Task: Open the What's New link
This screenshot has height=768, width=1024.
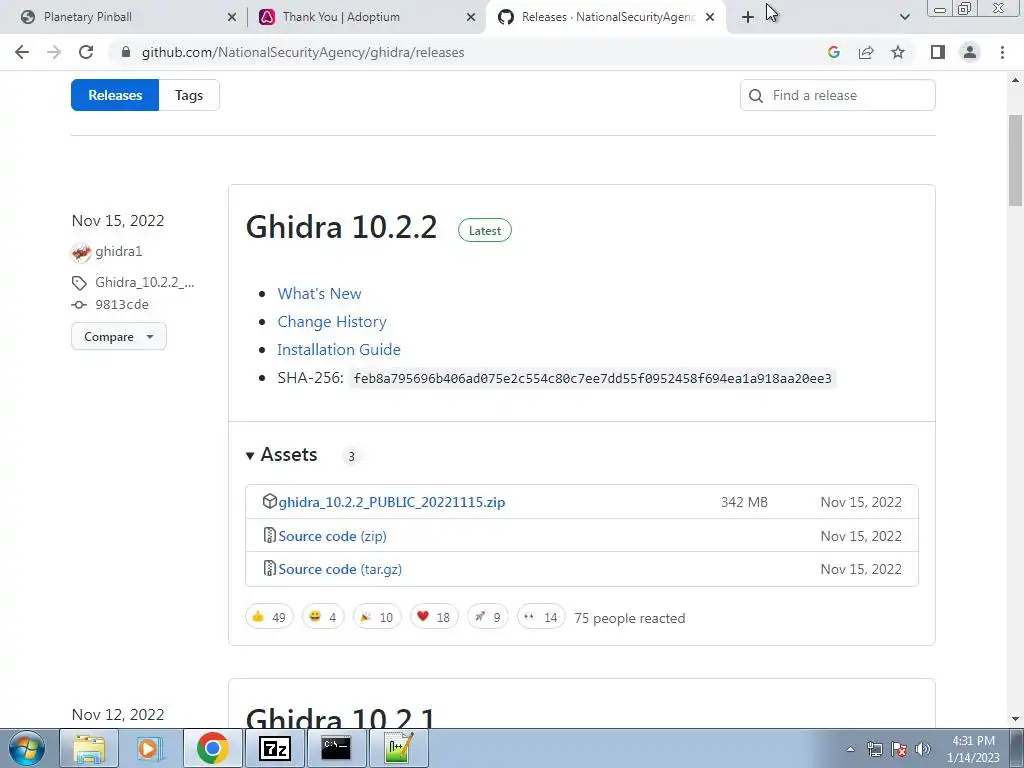Action: tap(319, 294)
